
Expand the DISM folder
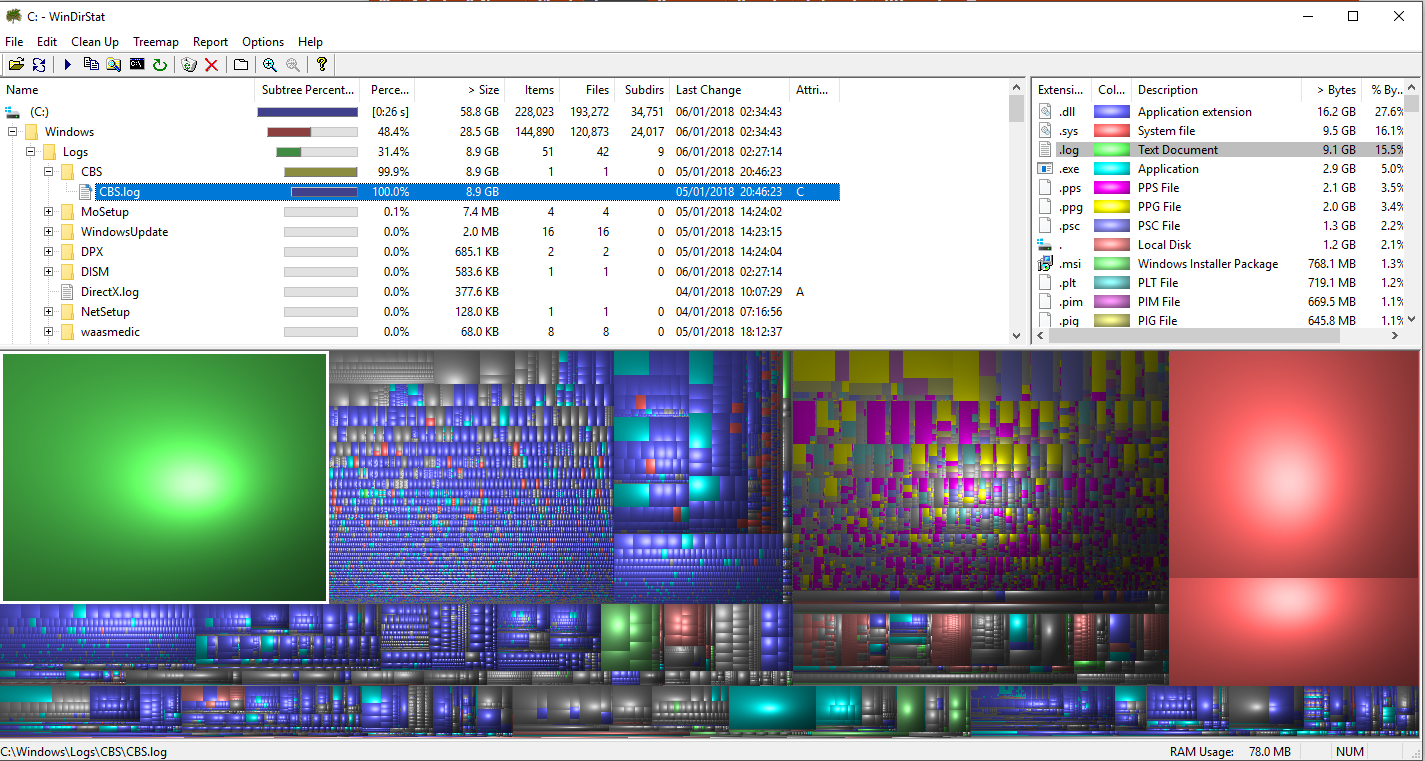49,272
